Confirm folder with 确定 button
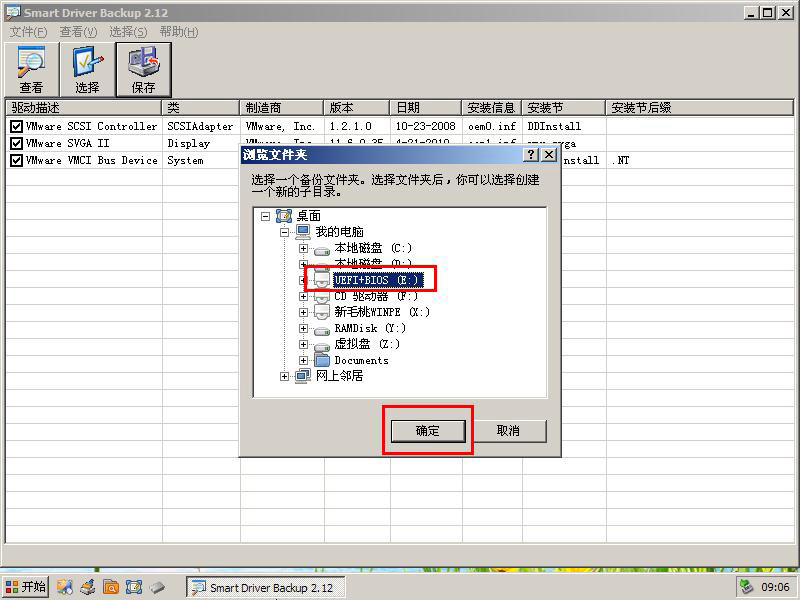This screenshot has width=800, height=600. [x=428, y=431]
